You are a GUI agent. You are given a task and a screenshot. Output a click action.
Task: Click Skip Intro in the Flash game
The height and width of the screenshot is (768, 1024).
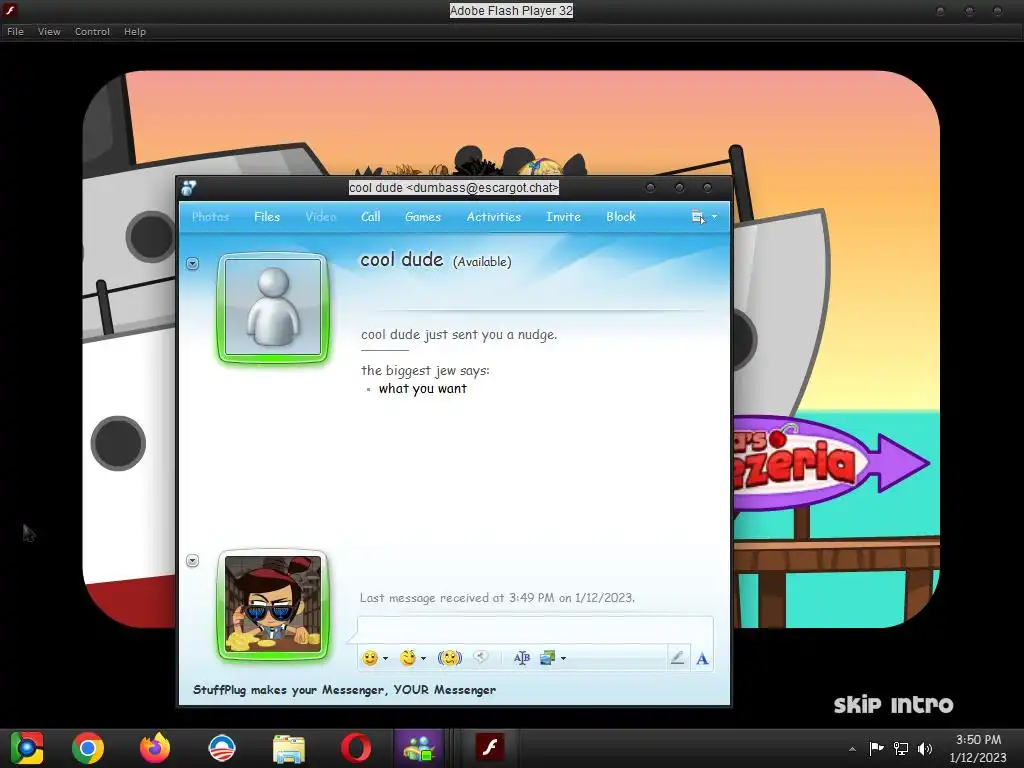coord(893,705)
